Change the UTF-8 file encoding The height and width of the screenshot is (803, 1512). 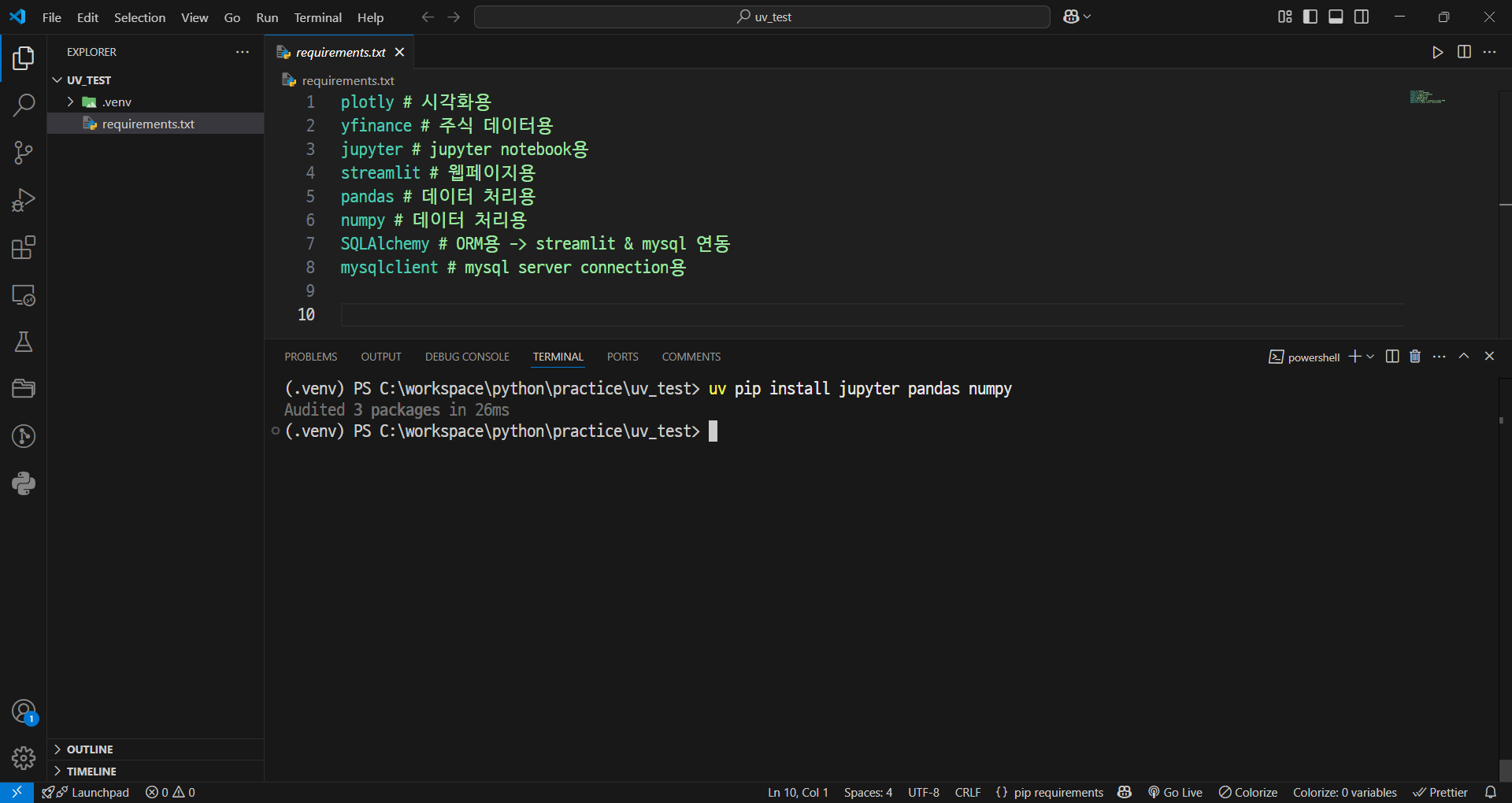point(924,792)
